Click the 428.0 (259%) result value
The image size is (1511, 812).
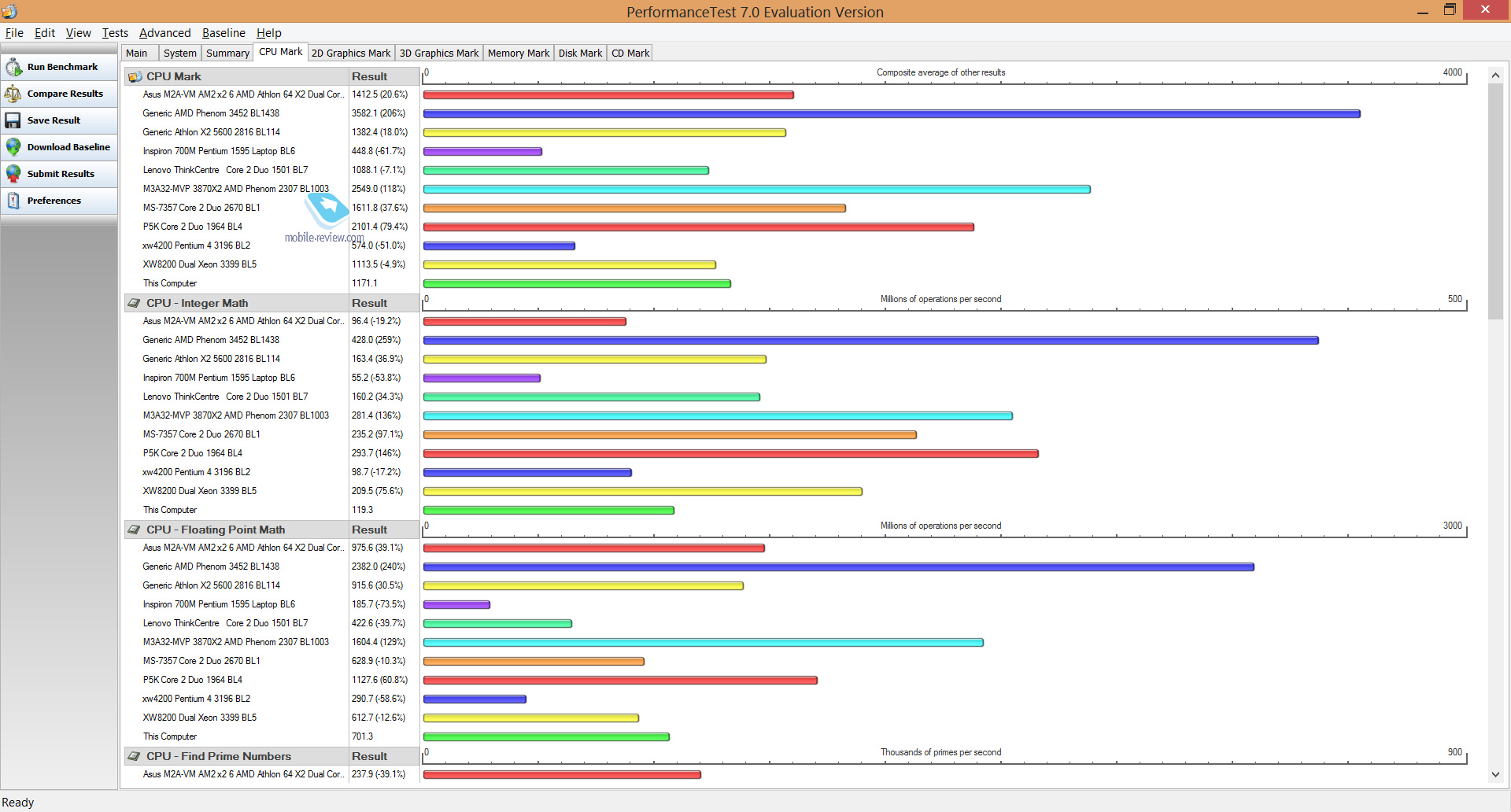(x=376, y=340)
